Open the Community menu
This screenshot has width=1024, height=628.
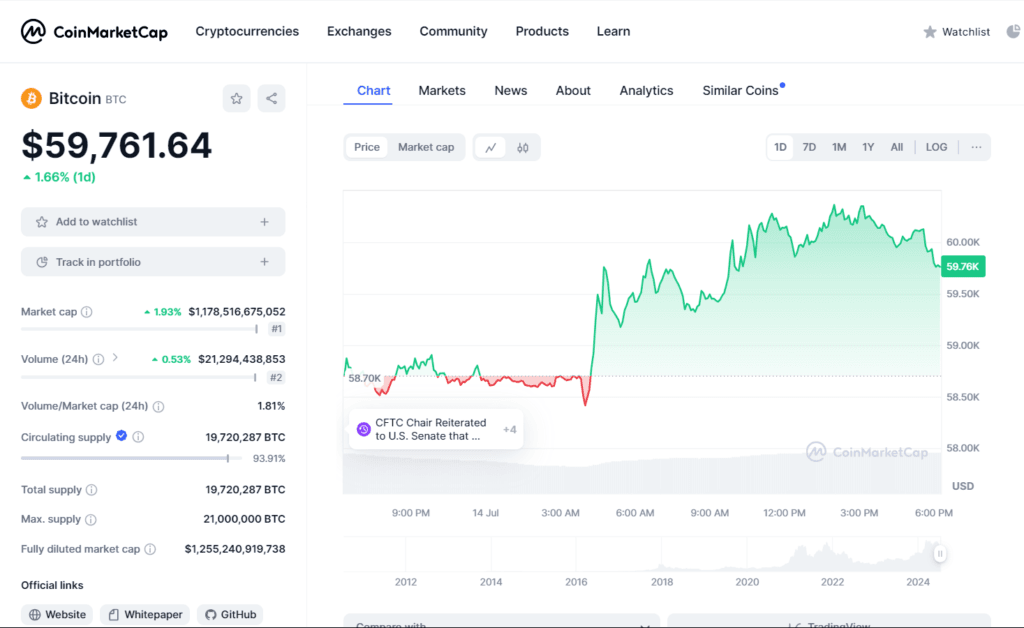point(453,31)
